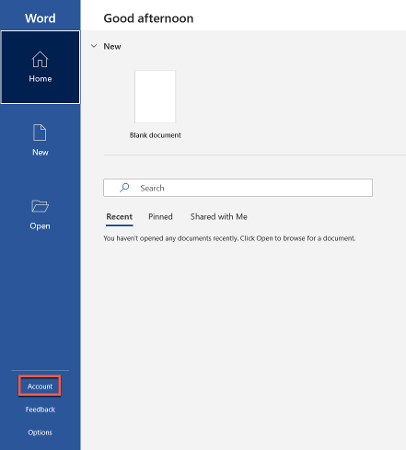The width and height of the screenshot is (406, 450).
Task: Collapse the New section chevron
Action: (x=94, y=46)
